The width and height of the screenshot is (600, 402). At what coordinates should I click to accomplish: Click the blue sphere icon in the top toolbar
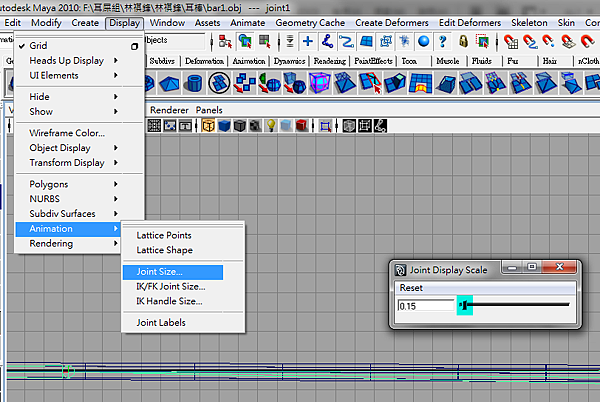(x=424, y=41)
